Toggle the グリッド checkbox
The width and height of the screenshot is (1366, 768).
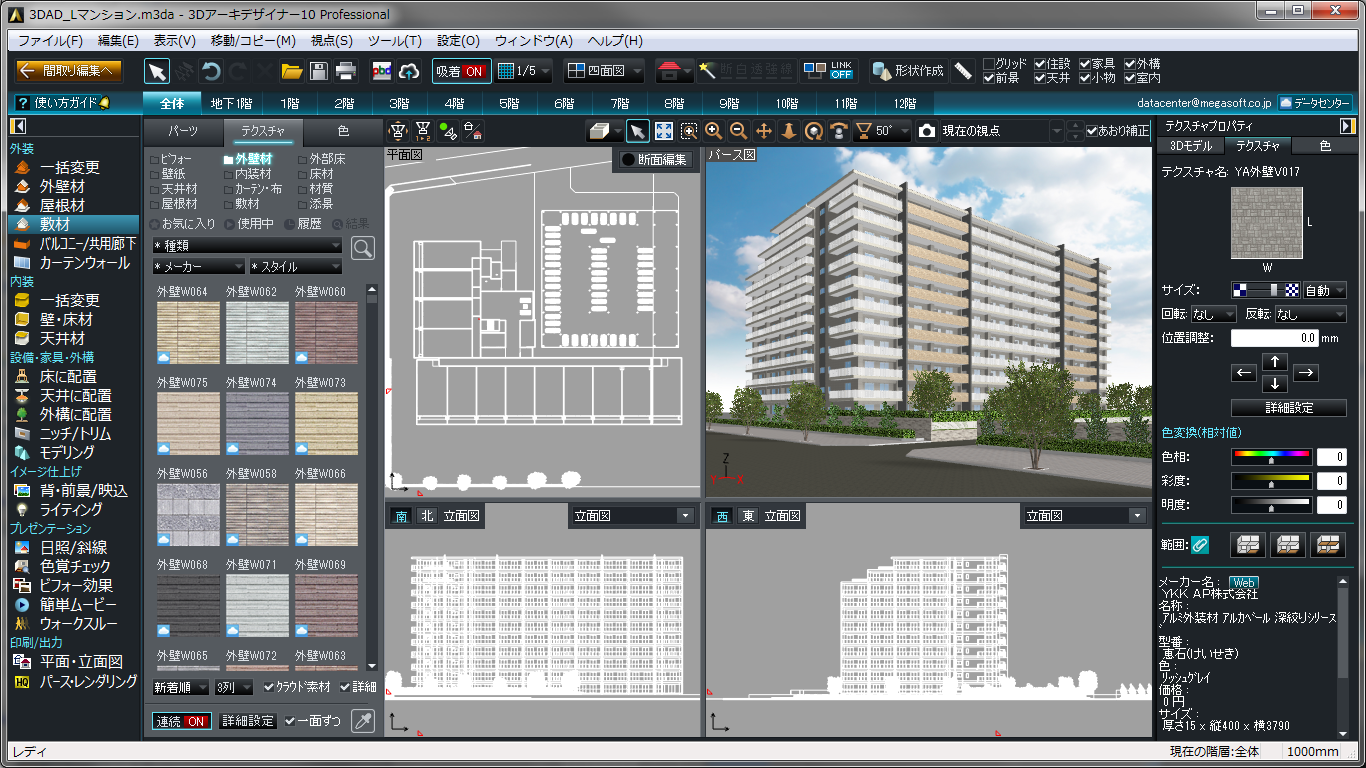(989, 64)
